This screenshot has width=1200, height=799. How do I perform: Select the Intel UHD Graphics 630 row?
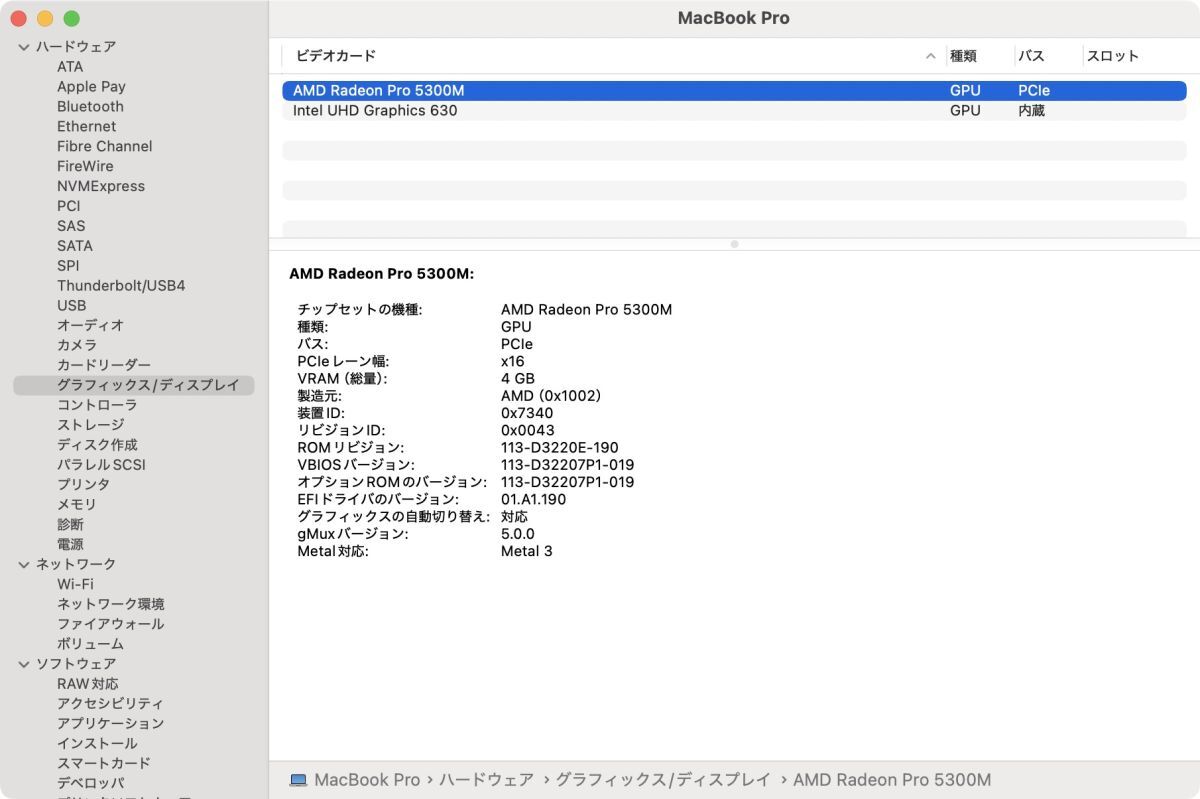734,111
